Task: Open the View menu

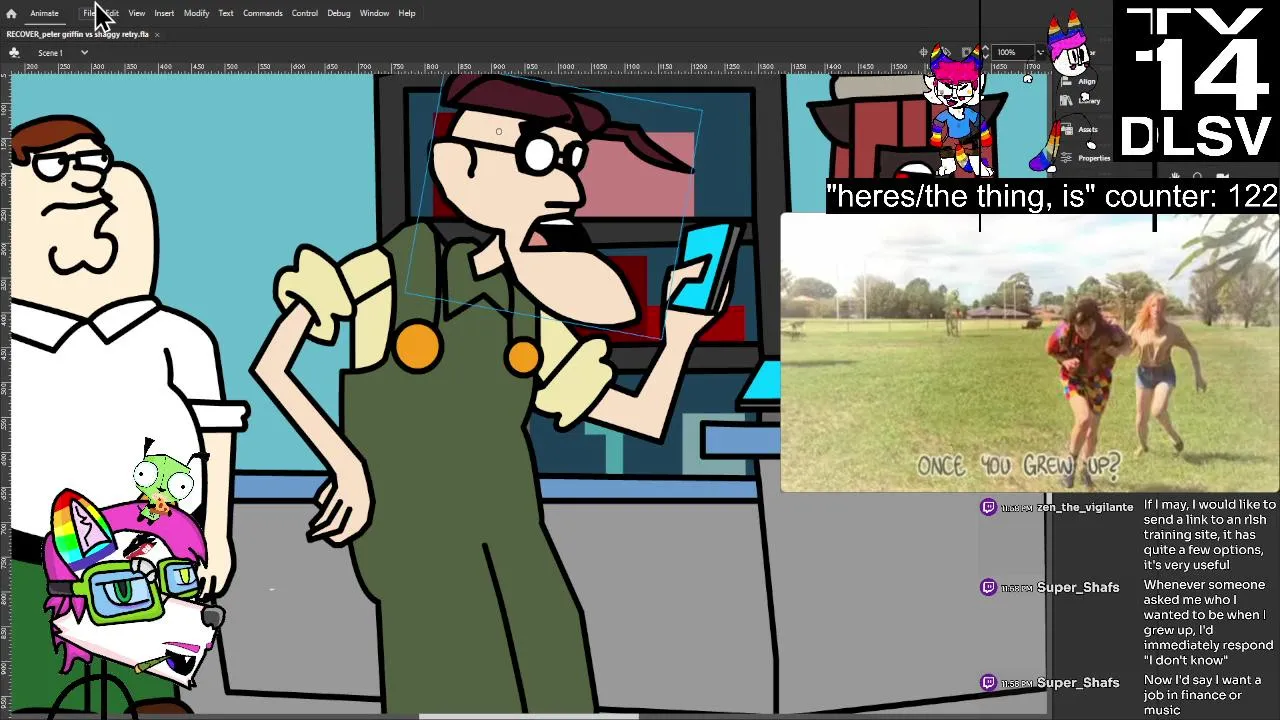Action: point(136,13)
